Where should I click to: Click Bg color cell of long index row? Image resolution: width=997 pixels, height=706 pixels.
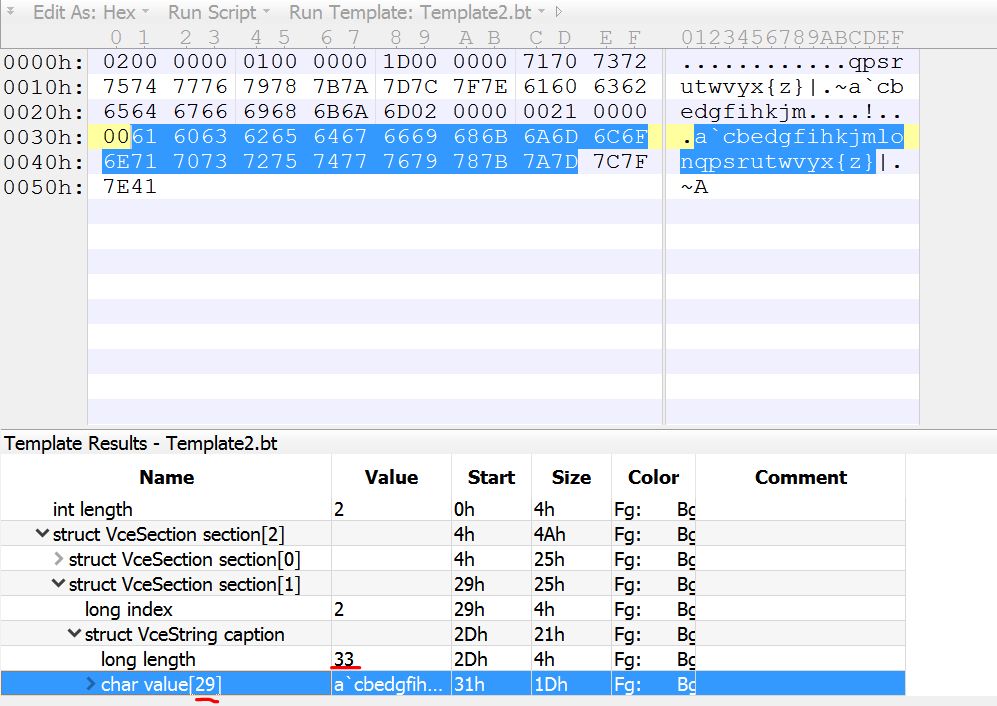pyautogui.click(x=685, y=609)
